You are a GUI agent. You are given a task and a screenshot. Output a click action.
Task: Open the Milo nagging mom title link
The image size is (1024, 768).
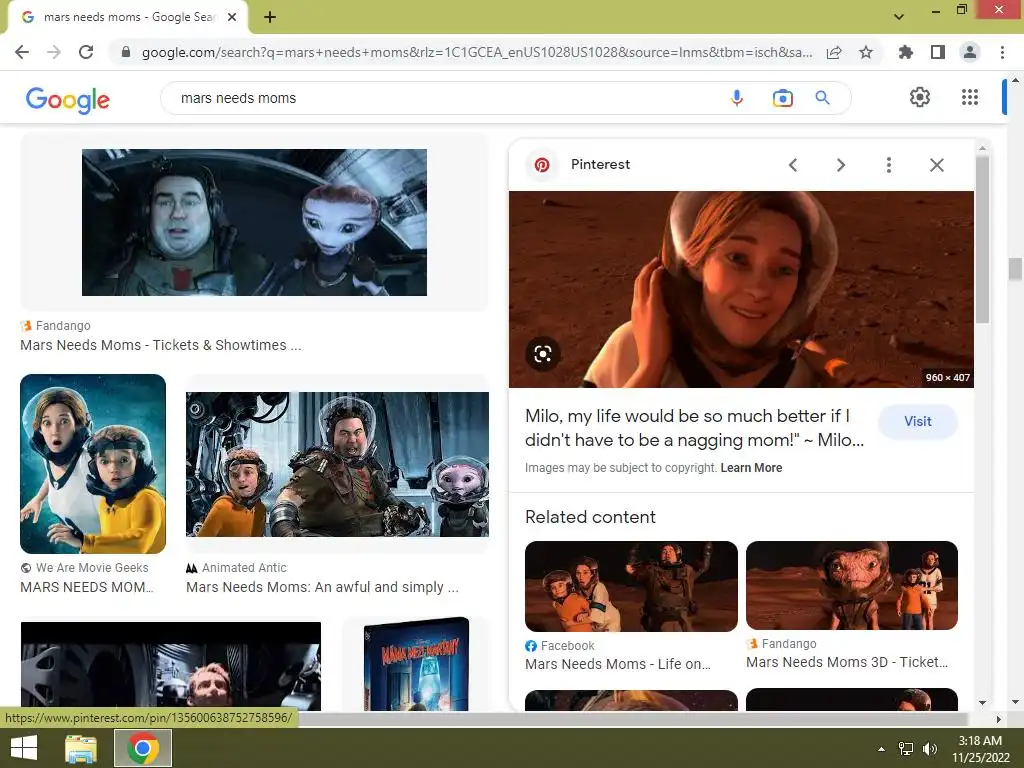coord(694,428)
